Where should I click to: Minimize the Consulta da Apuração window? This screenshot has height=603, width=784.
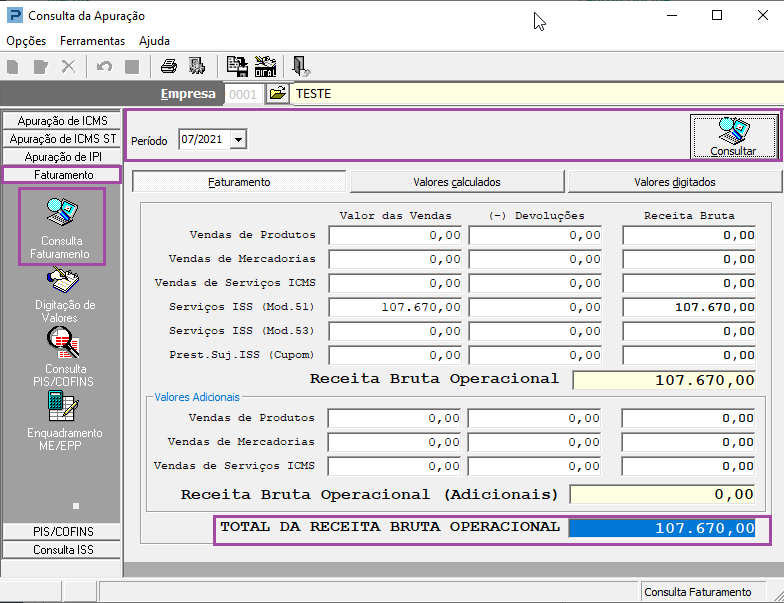click(672, 16)
